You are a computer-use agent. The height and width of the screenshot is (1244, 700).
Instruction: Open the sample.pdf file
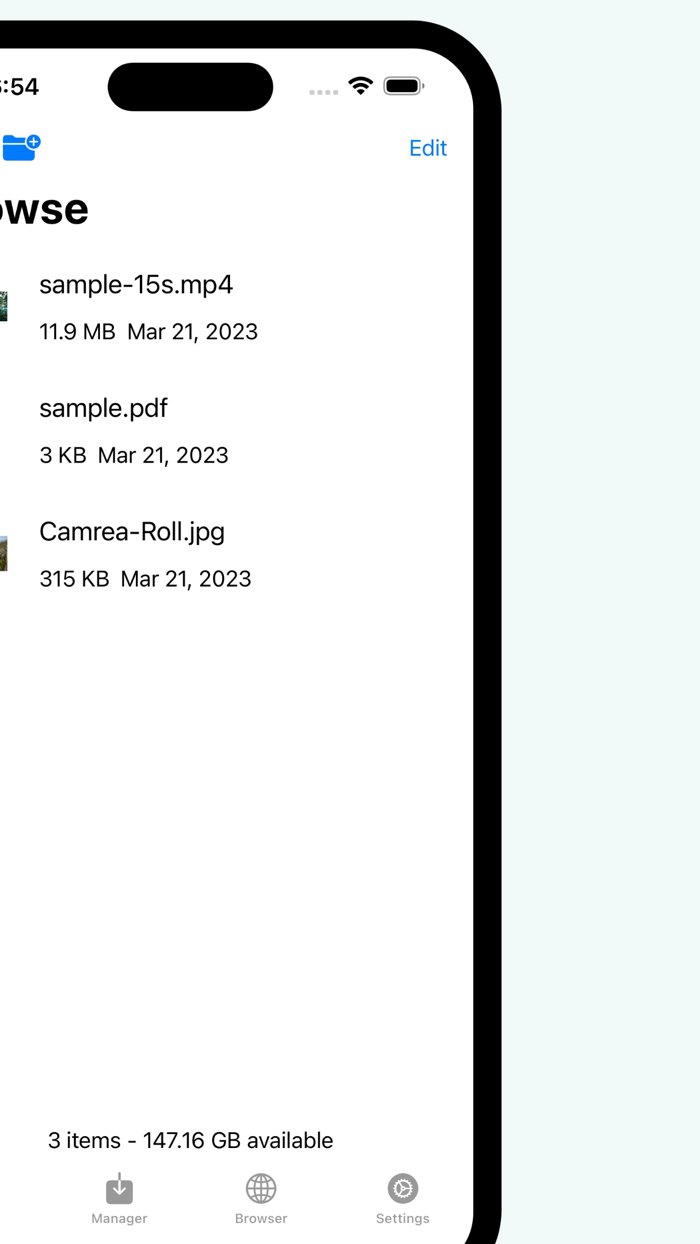tap(104, 408)
